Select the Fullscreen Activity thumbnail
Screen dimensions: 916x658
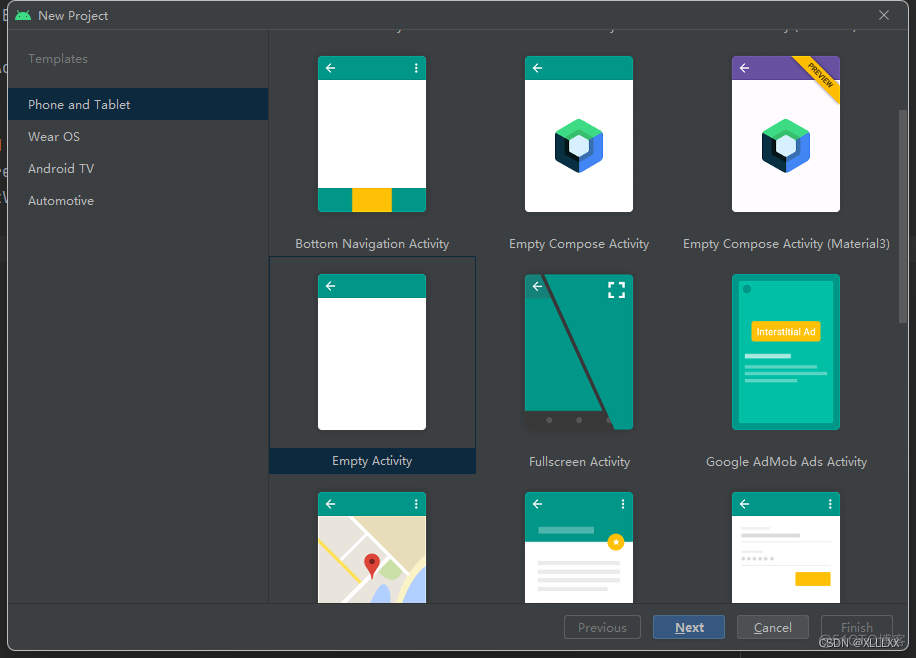[578, 352]
